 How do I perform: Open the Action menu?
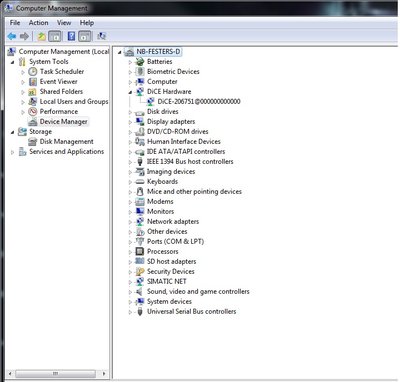click(38, 23)
